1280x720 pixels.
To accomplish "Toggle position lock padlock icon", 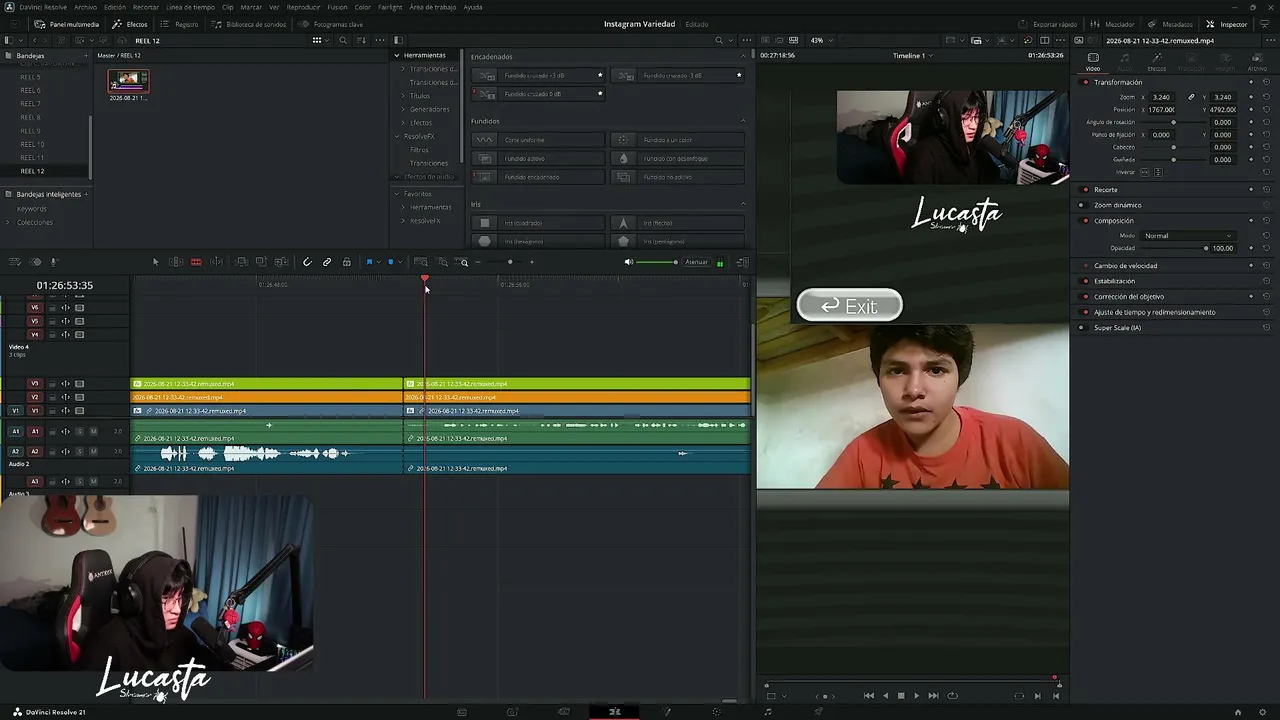I will pos(347,262).
